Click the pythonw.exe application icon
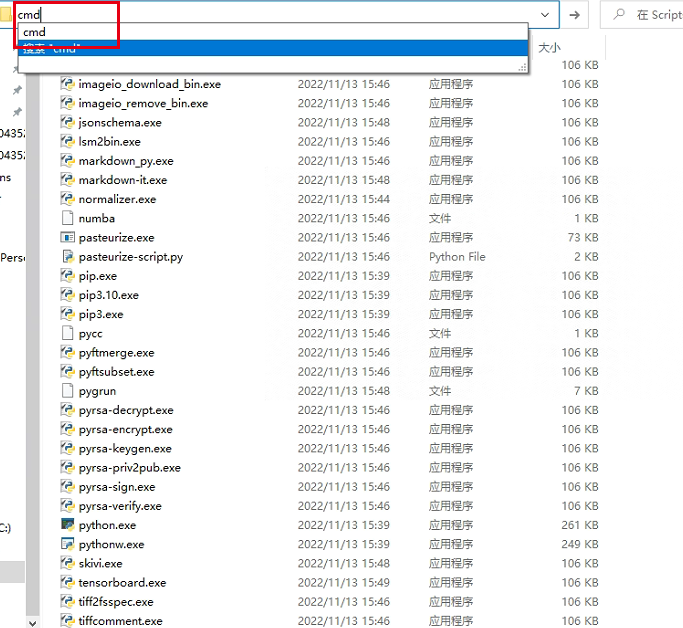The height and width of the screenshot is (628, 683). [x=68, y=544]
